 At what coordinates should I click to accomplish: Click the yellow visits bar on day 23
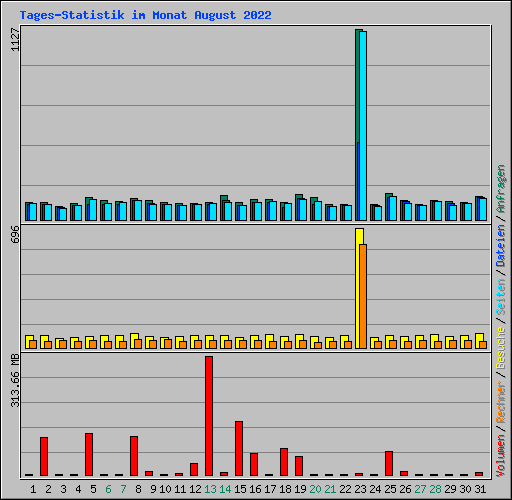(x=358, y=288)
